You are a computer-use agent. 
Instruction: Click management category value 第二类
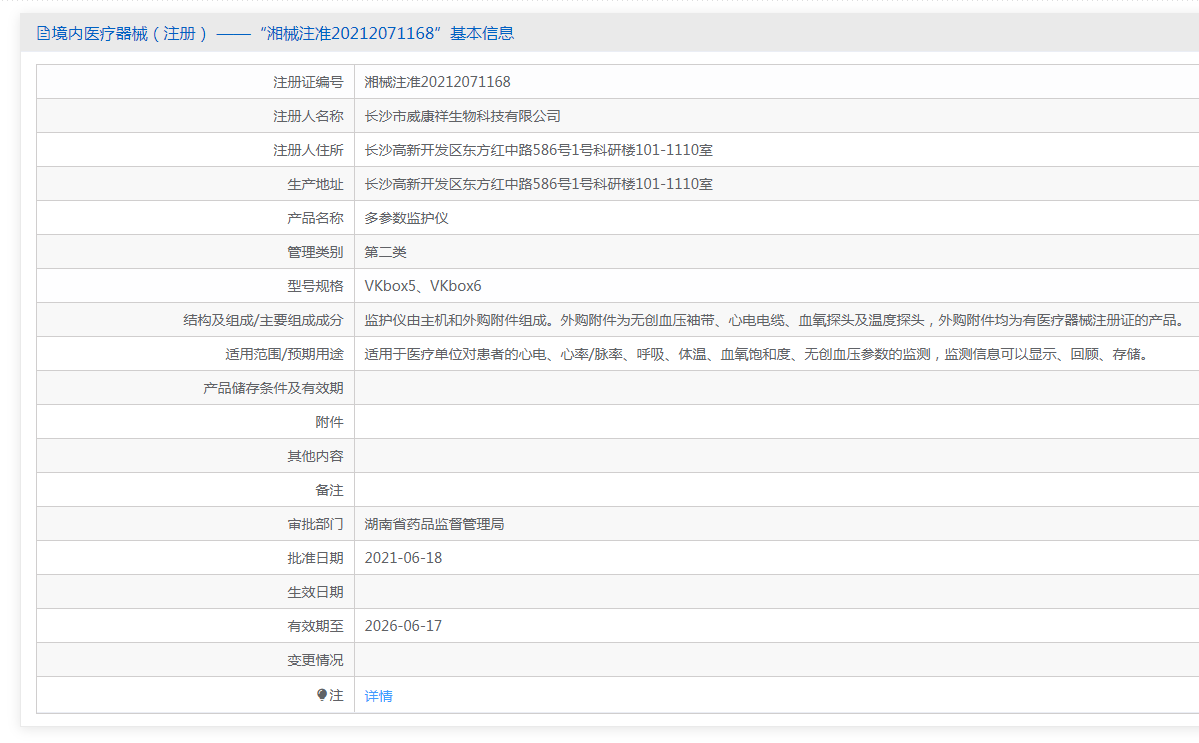[x=385, y=252]
